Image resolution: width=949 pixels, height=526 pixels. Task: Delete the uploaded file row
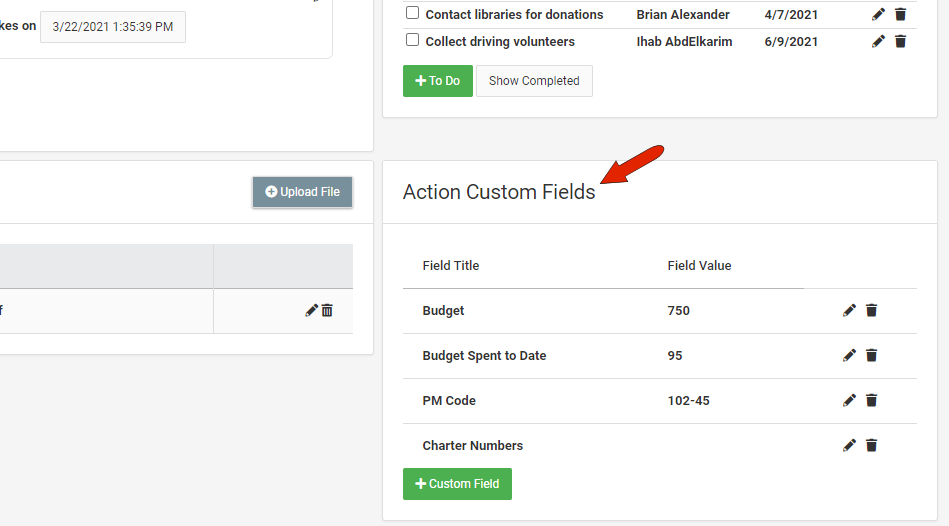click(327, 311)
